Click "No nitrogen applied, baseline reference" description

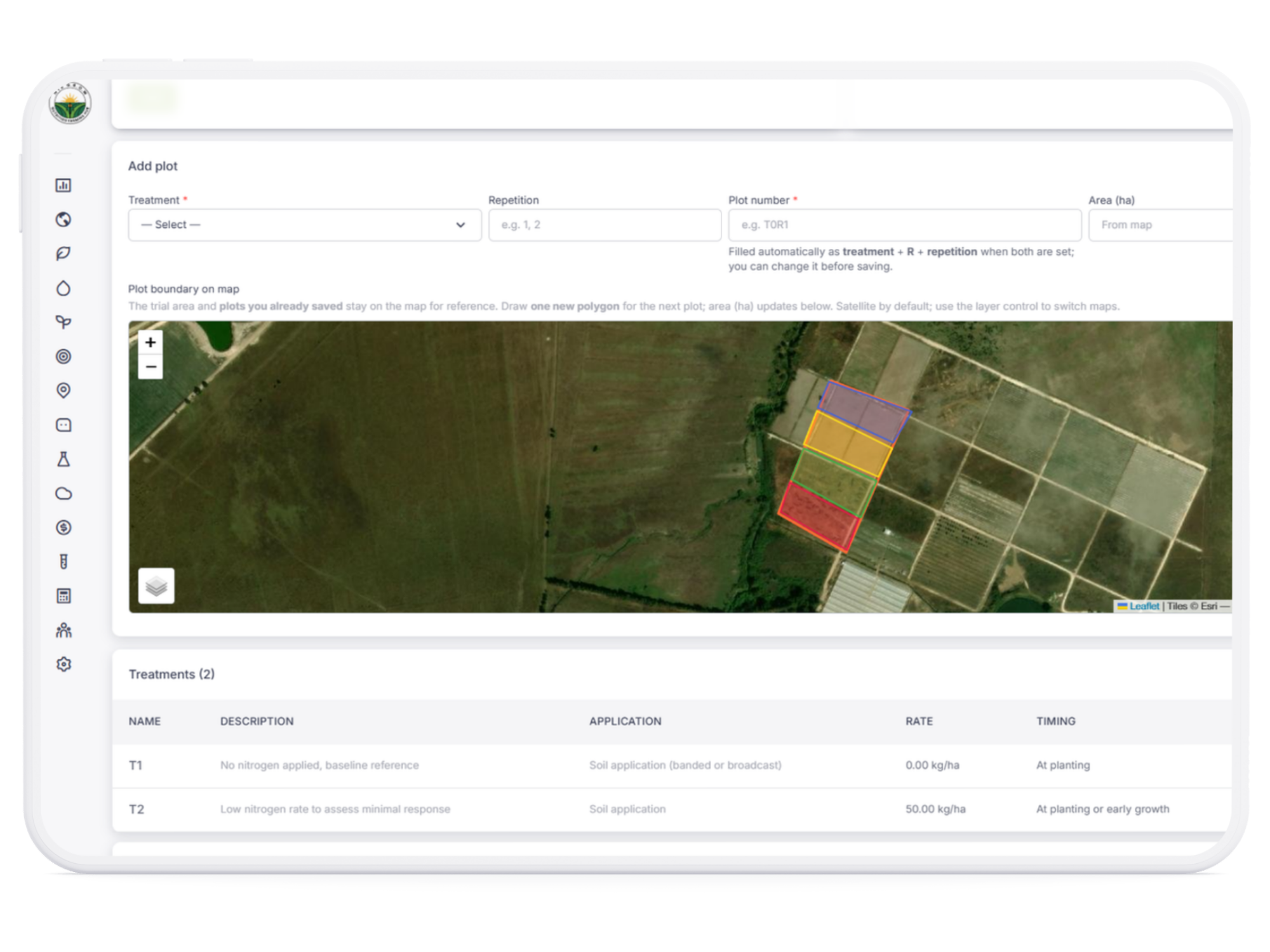click(x=319, y=765)
